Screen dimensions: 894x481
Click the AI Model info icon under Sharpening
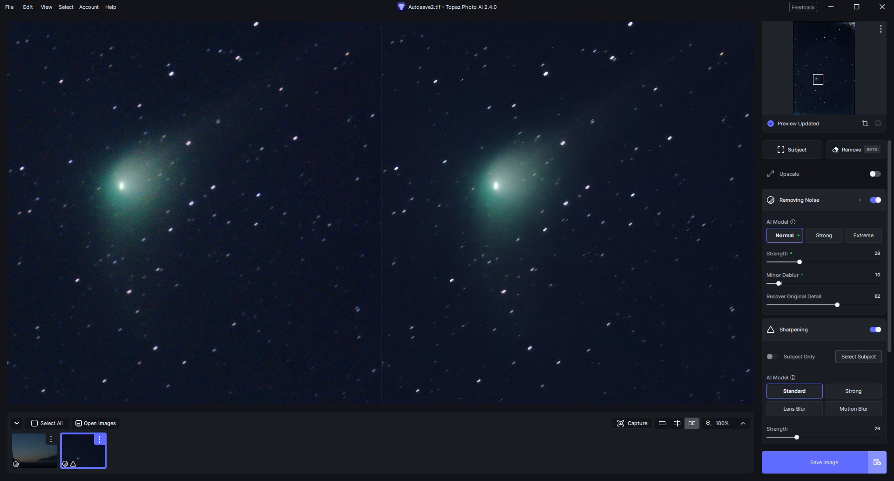coord(793,377)
